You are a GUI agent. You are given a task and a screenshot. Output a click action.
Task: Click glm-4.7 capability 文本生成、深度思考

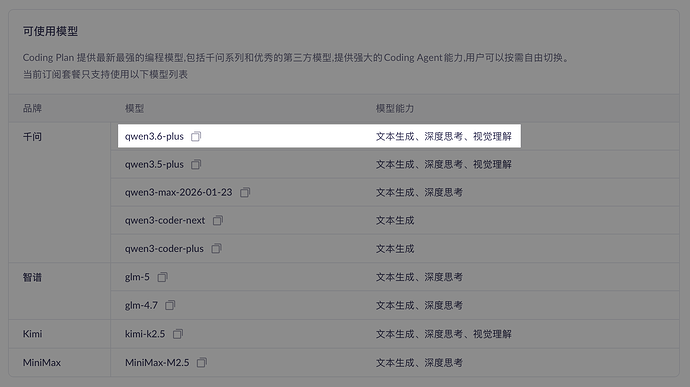(419, 305)
